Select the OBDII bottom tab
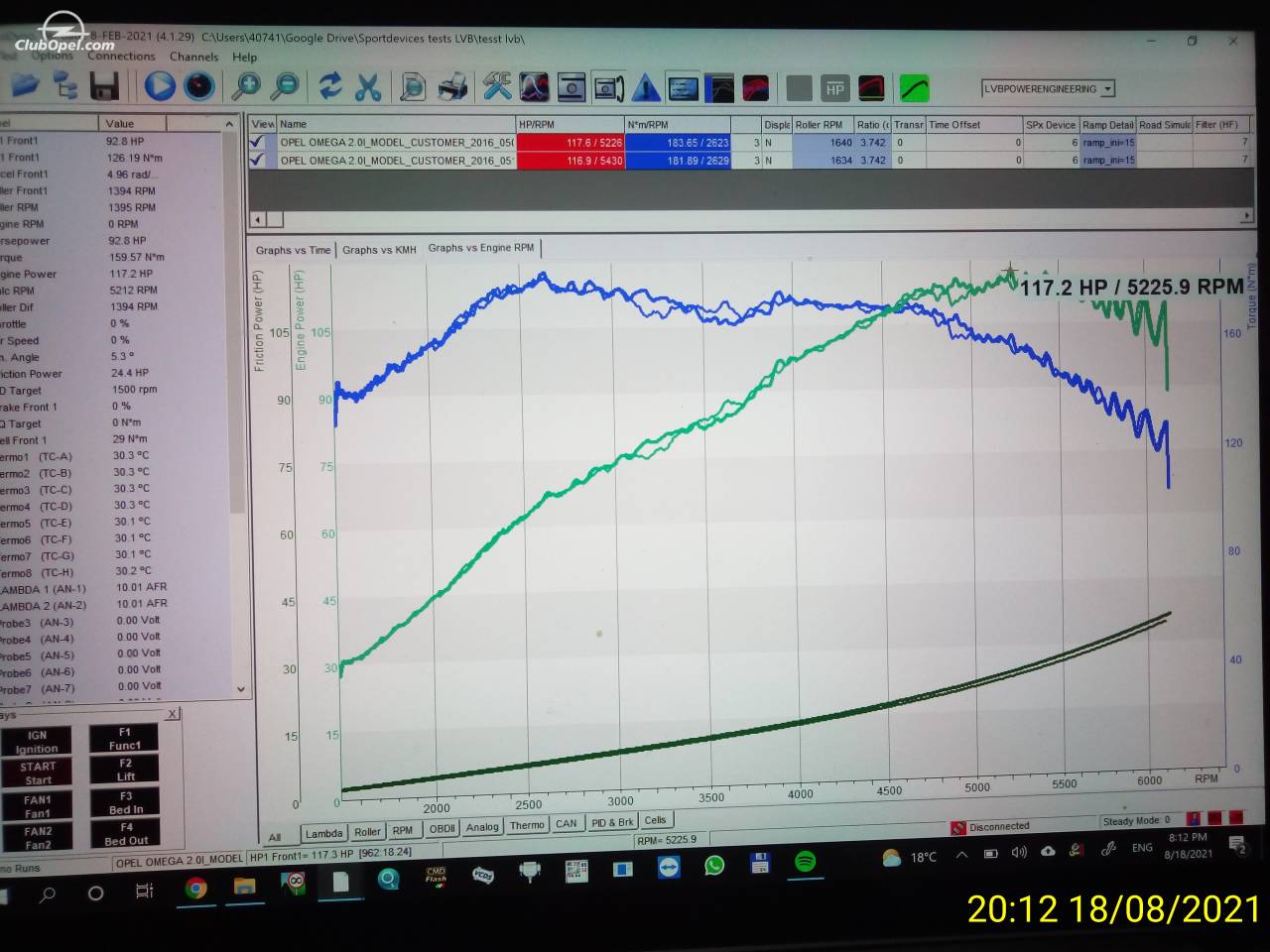 click(442, 829)
